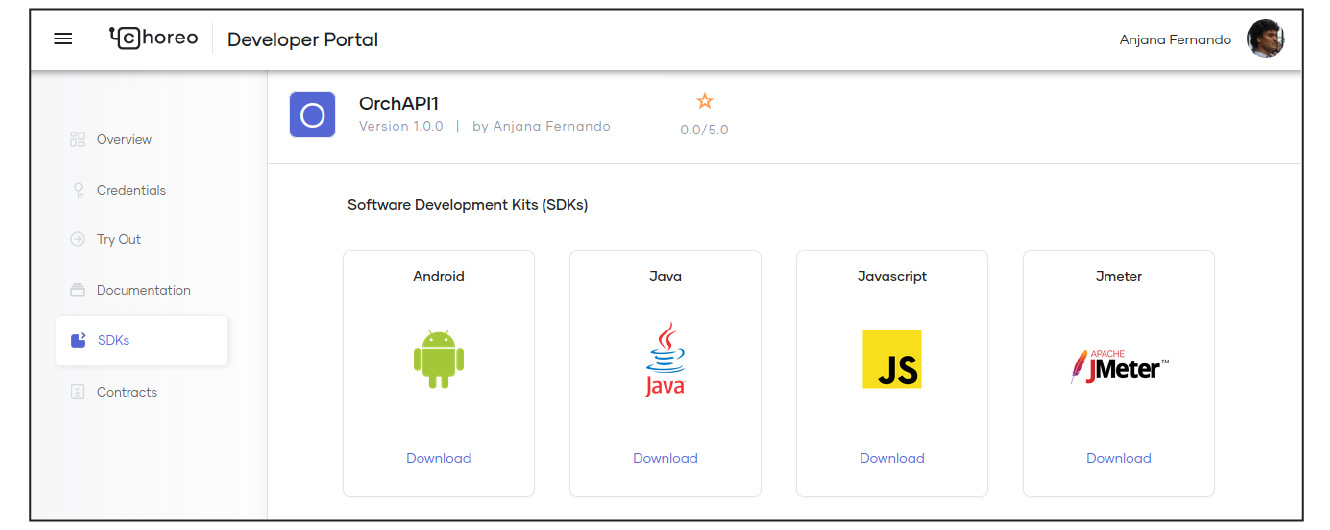Click the star rating icon

tap(704, 101)
